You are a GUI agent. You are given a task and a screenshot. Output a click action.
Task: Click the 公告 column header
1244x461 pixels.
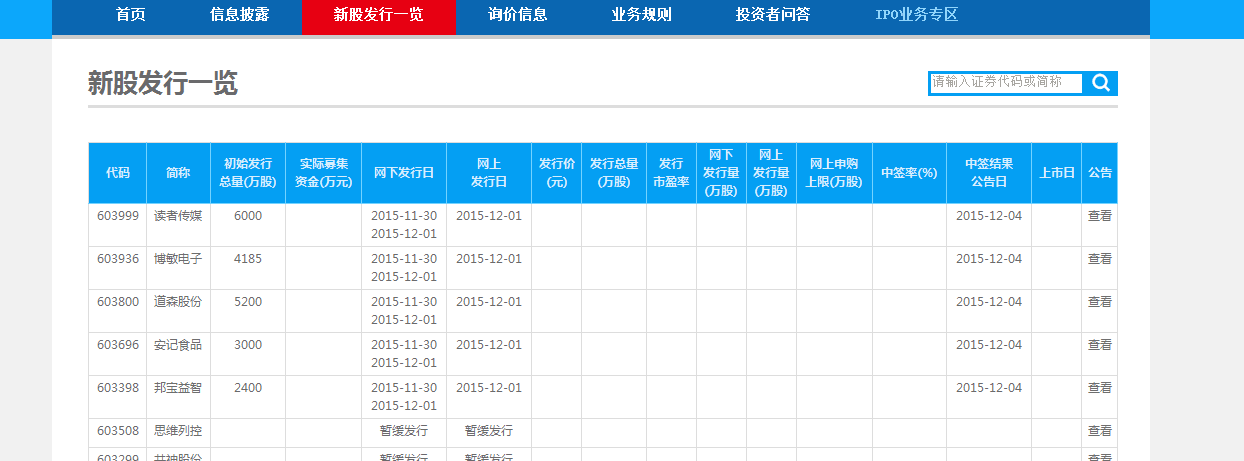tap(1100, 173)
